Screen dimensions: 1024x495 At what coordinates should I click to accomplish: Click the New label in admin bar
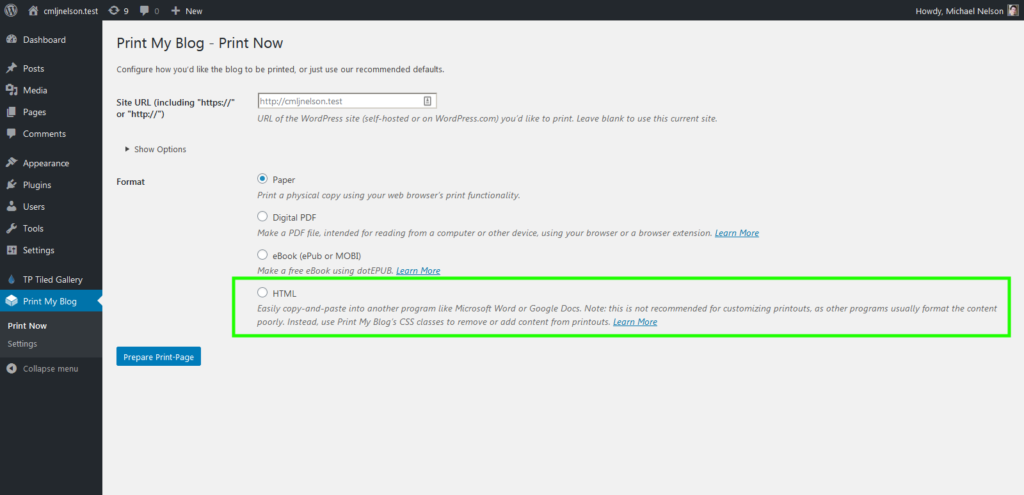click(193, 11)
